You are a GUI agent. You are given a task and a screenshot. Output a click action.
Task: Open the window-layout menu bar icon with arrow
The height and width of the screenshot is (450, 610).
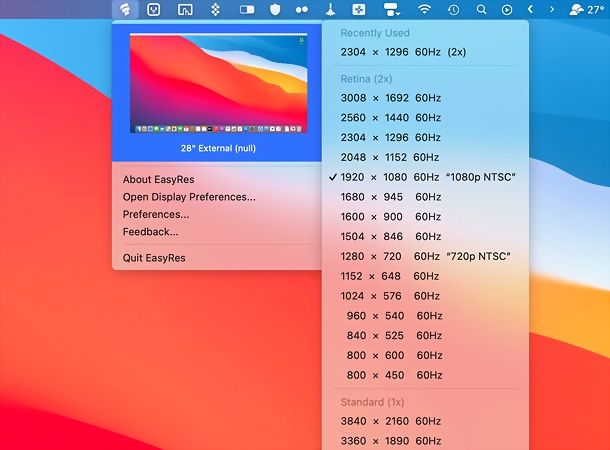[391, 10]
